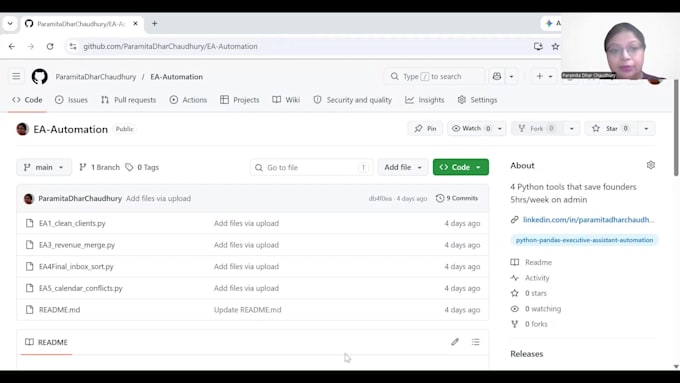Screen dimensions: 680x383
Task: Click the browser back arrow
Action: pyautogui.click(x=12, y=46)
